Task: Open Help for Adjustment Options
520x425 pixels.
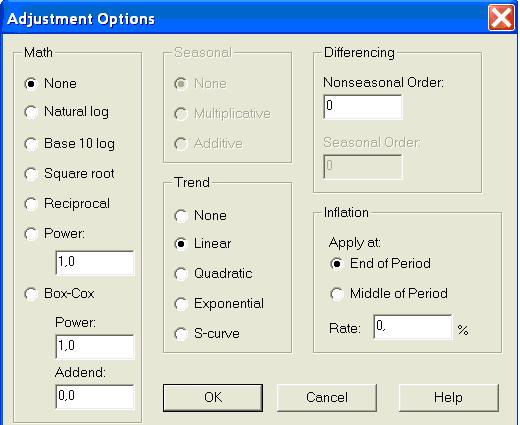Action: click(x=448, y=398)
